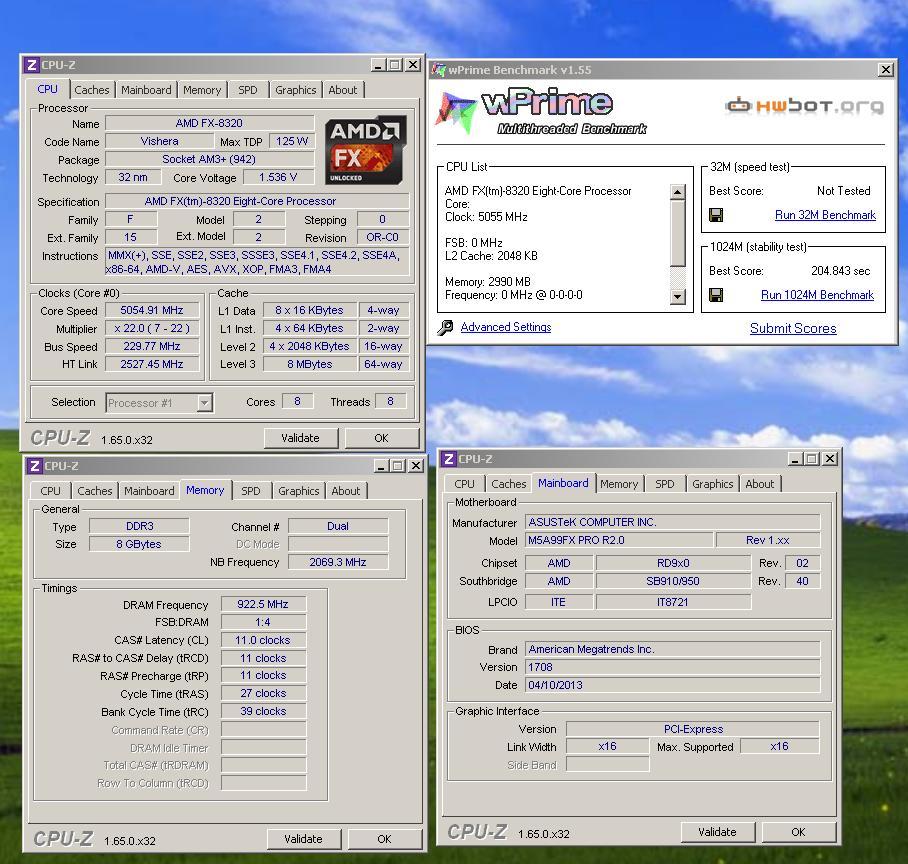Click the wPrime logo icon
This screenshot has width=908, height=864.
(x=456, y=112)
